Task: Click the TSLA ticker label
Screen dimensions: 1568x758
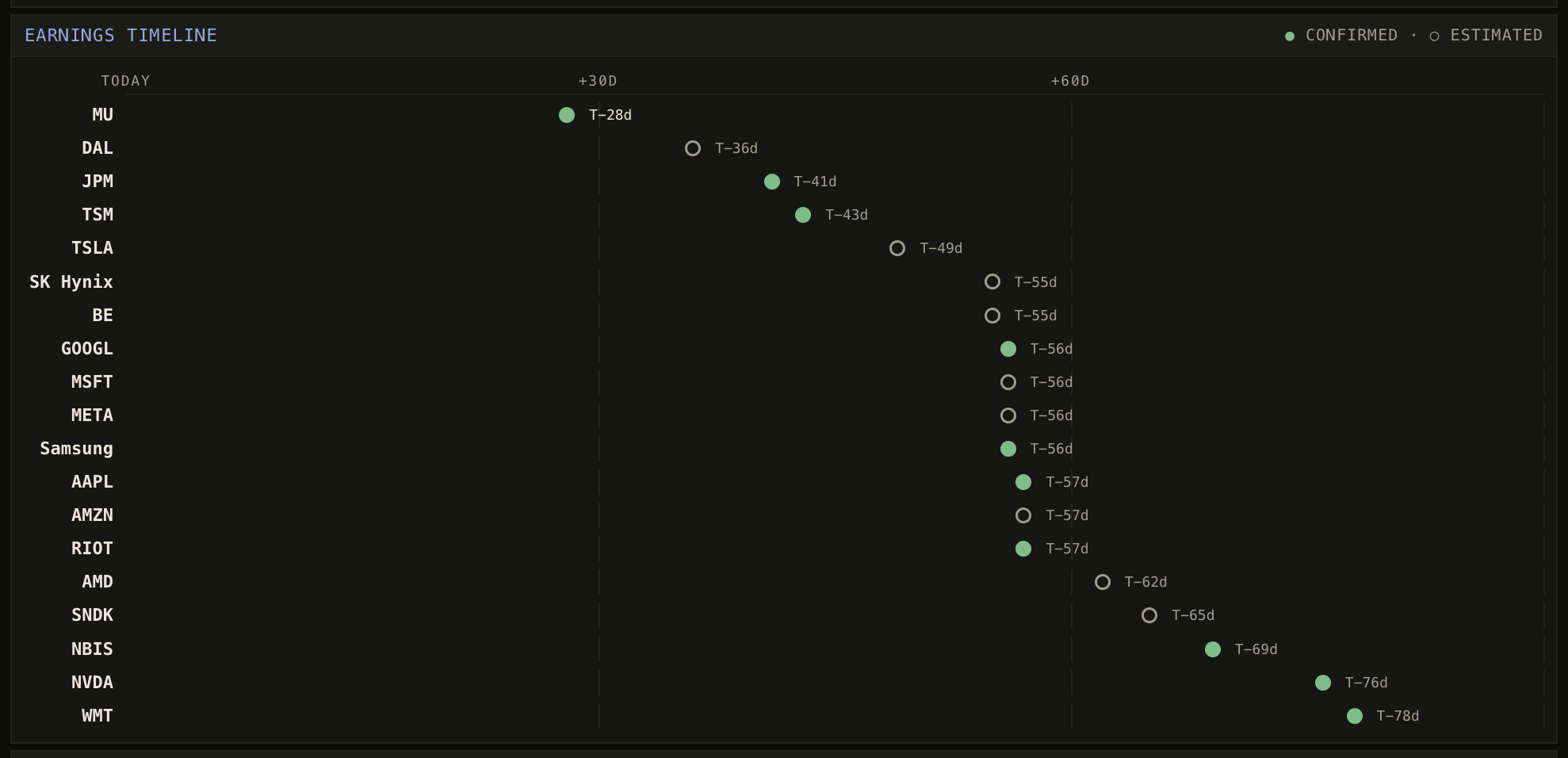Action: (93, 248)
